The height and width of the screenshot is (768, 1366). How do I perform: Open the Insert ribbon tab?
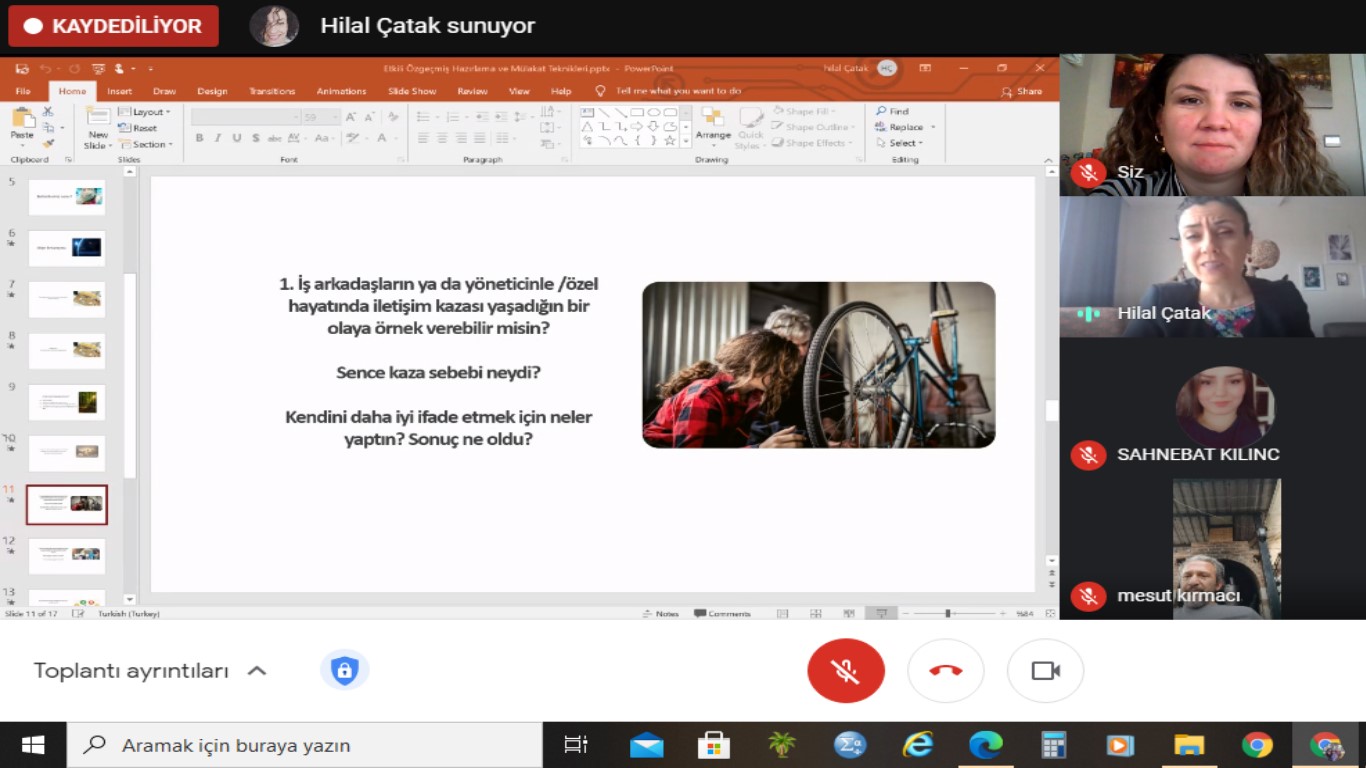click(119, 91)
